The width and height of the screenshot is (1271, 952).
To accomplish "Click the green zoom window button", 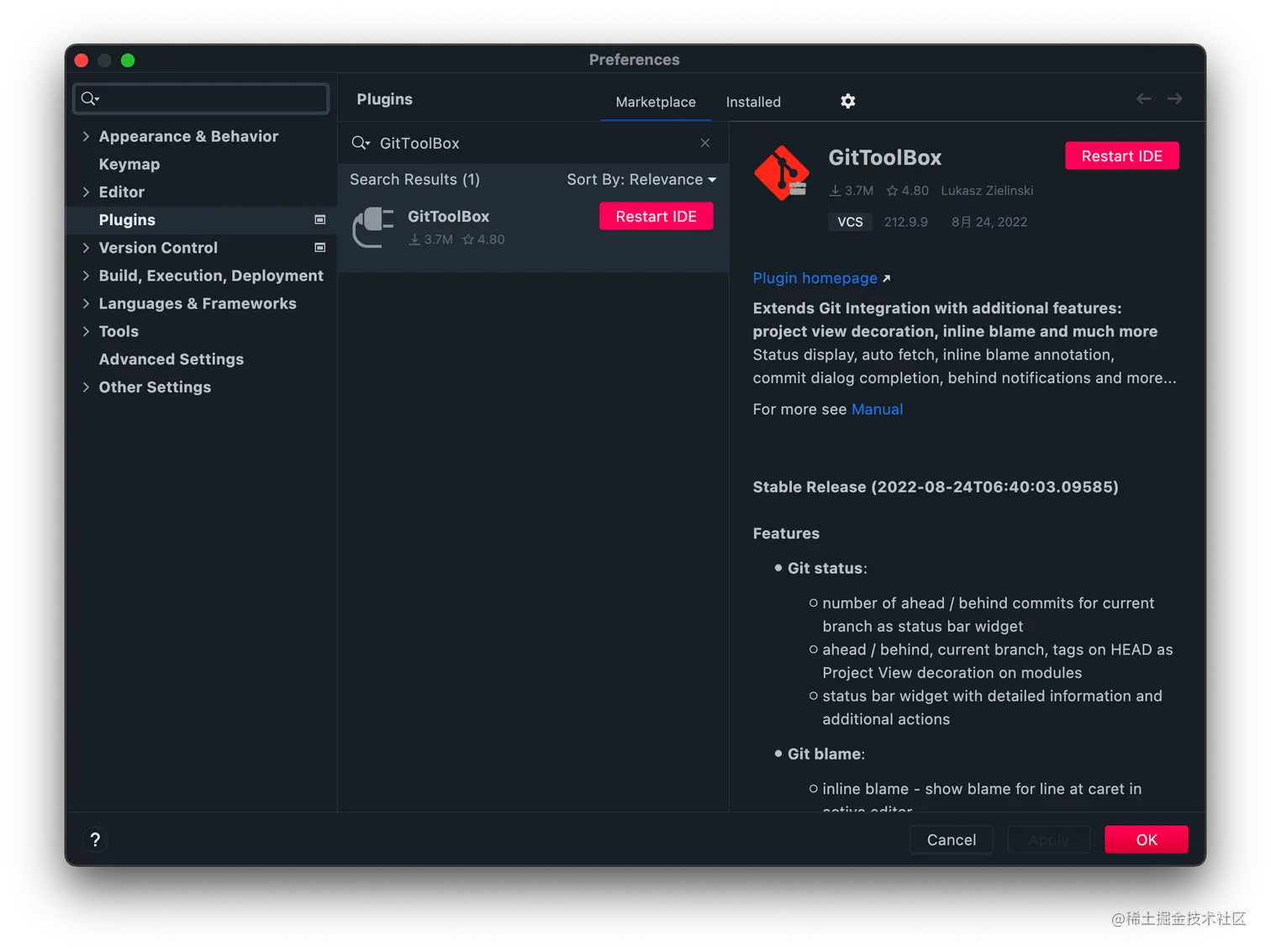I will pos(128,60).
